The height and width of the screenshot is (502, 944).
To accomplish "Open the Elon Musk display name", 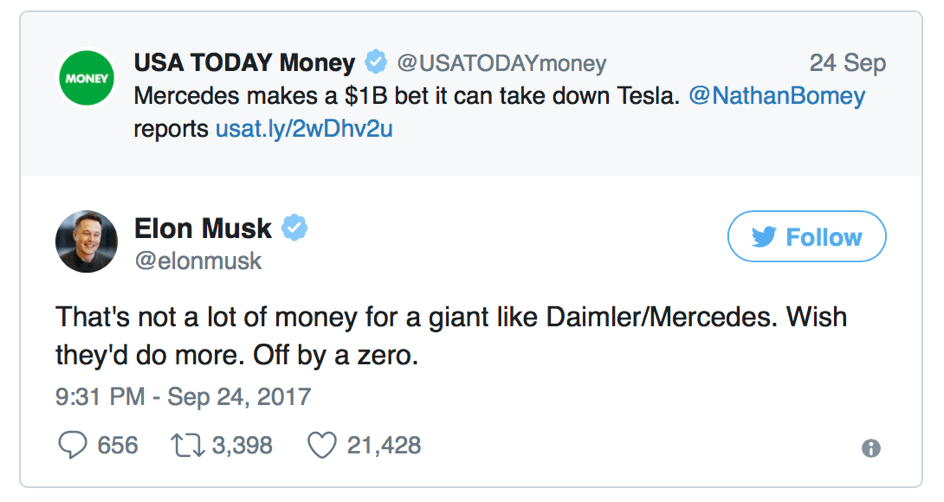I will click(203, 228).
